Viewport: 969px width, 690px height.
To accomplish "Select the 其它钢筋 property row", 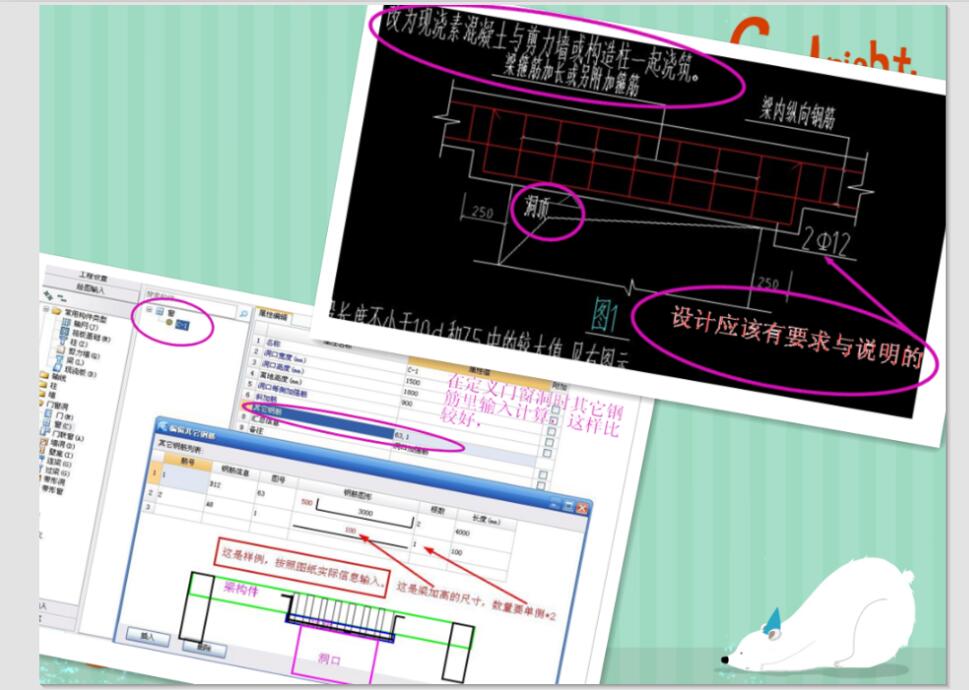I will click(321, 421).
